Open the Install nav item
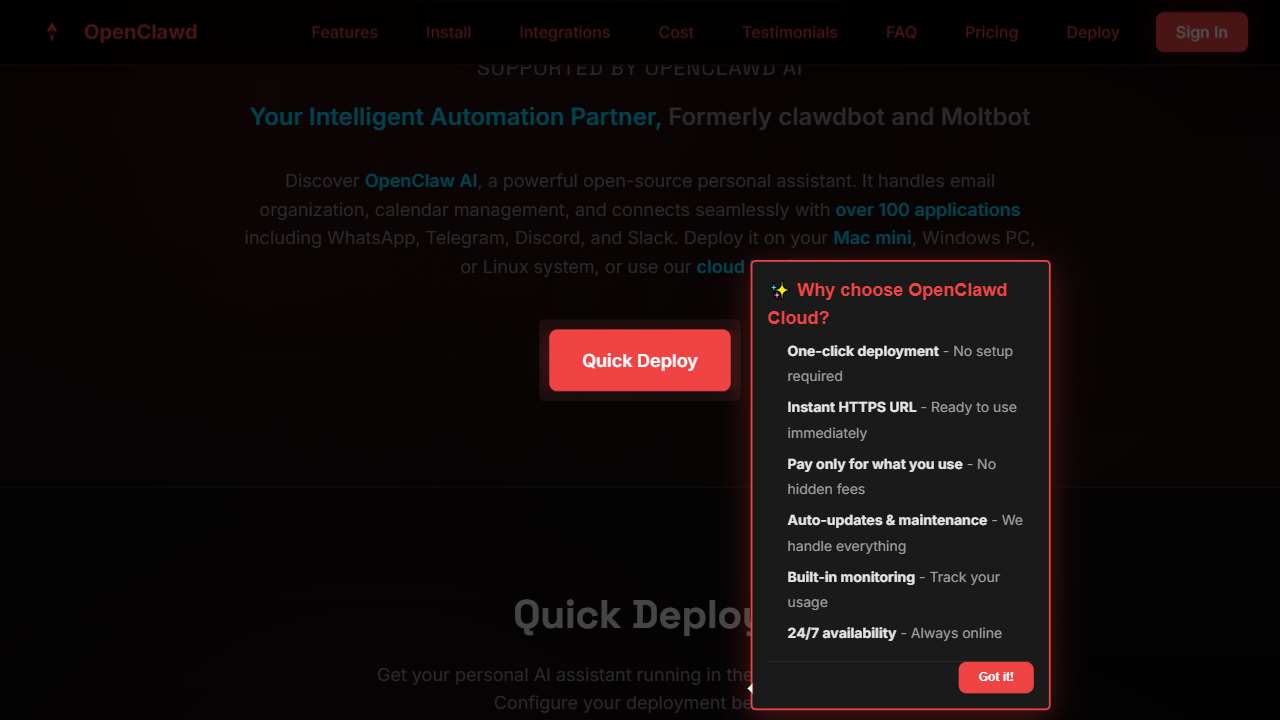 [448, 32]
